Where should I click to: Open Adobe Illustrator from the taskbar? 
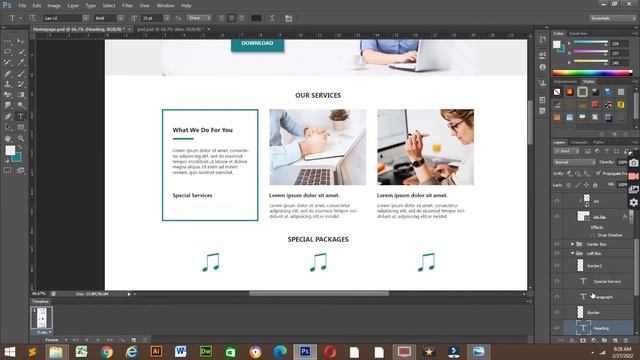[x=156, y=352]
